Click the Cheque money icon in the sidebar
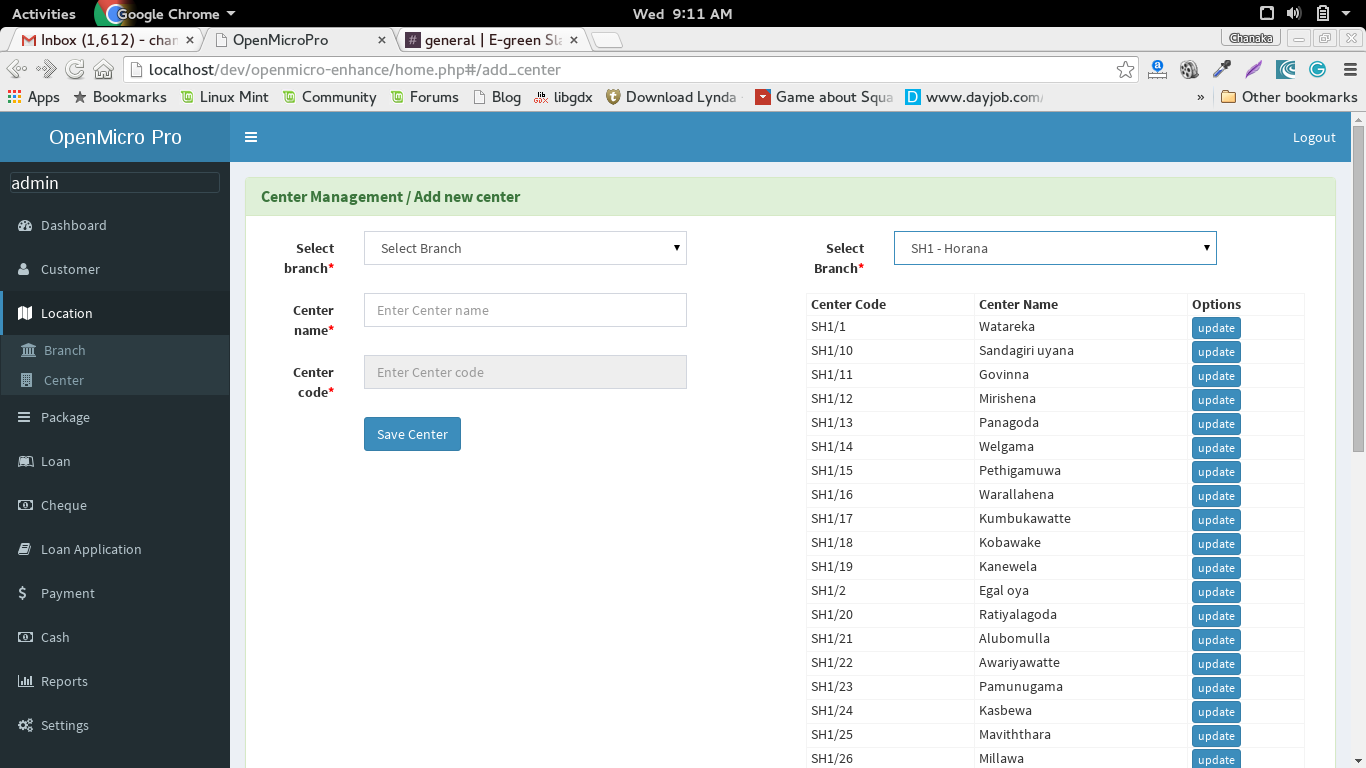Viewport: 1366px width, 768px height. [25, 505]
